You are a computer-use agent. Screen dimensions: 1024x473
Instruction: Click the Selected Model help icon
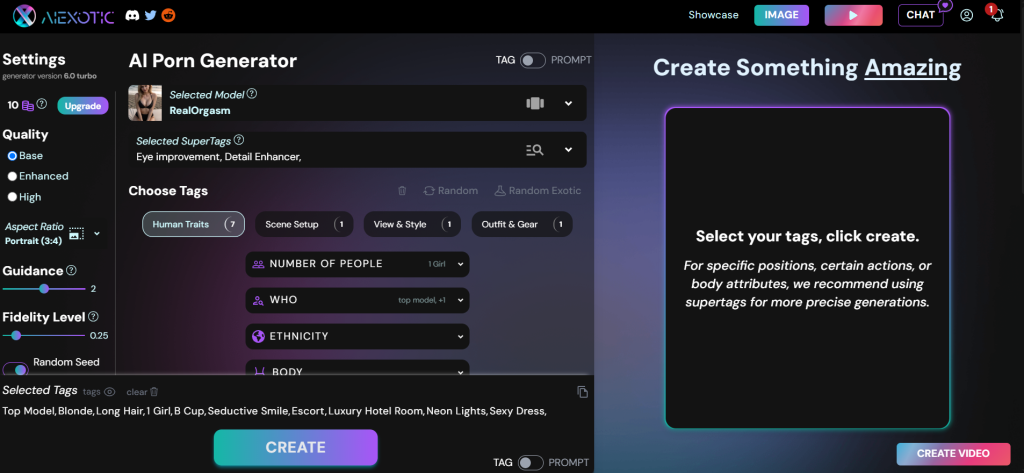[251, 94]
